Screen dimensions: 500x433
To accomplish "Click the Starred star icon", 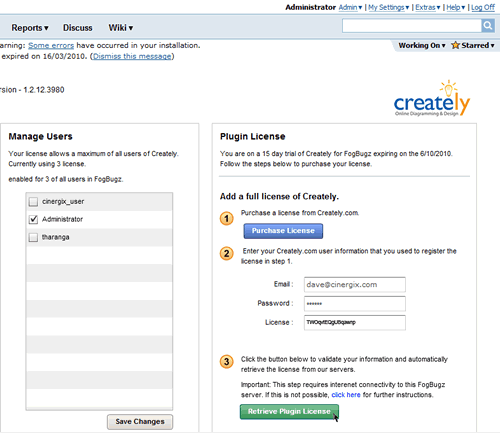I will [455, 45].
